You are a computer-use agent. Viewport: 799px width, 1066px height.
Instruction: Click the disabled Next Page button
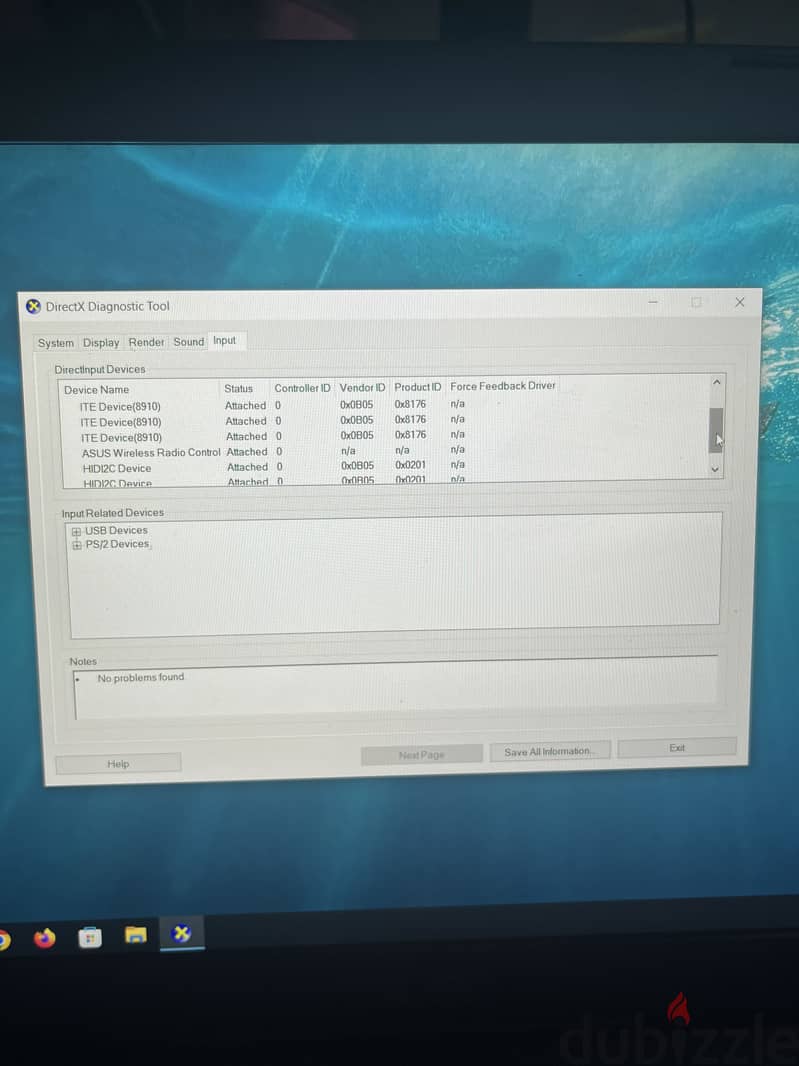421,755
